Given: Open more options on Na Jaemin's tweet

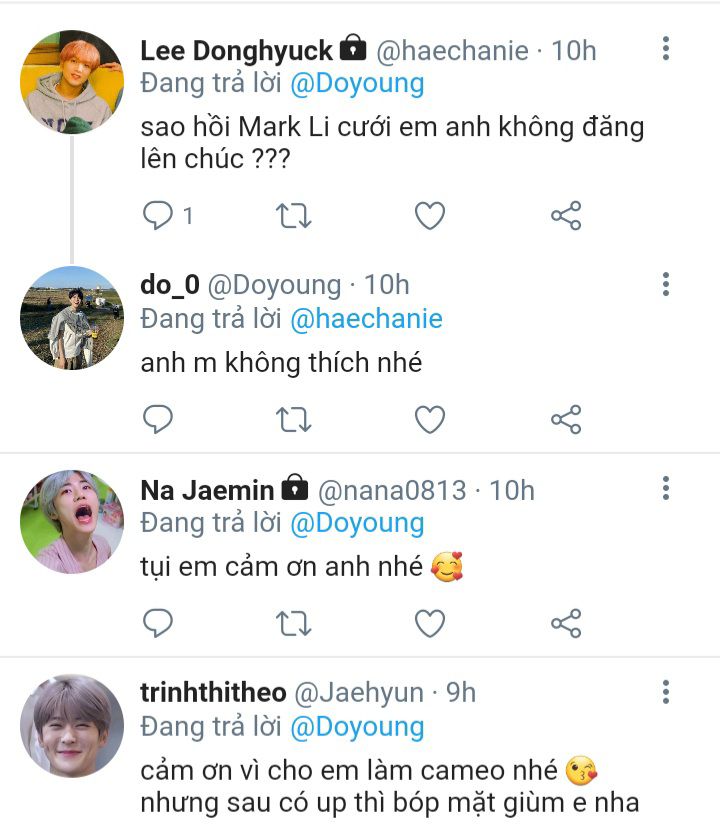Looking at the screenshot, I should coord(666,489).
